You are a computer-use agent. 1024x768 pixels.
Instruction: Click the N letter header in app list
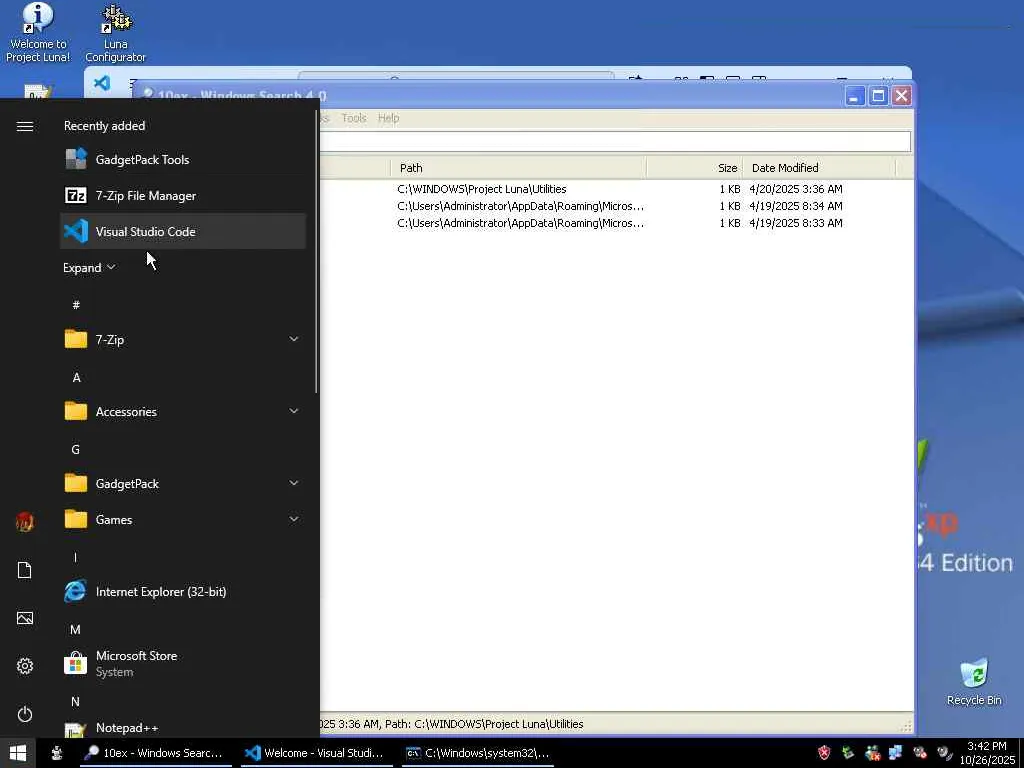tap(76, 701)
